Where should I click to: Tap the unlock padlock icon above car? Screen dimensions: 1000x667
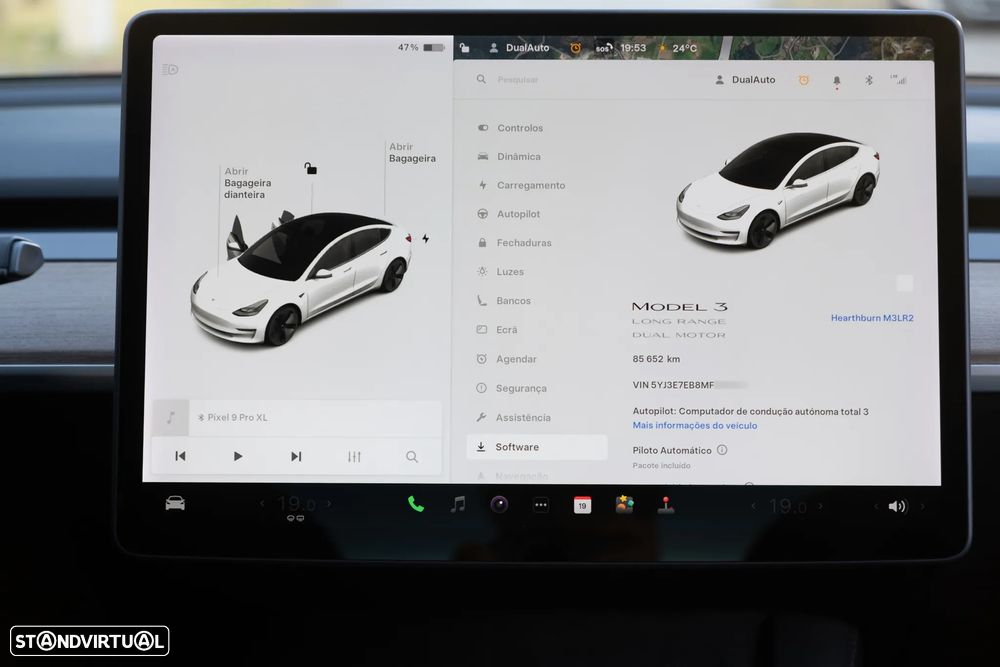tap(310, 168)
